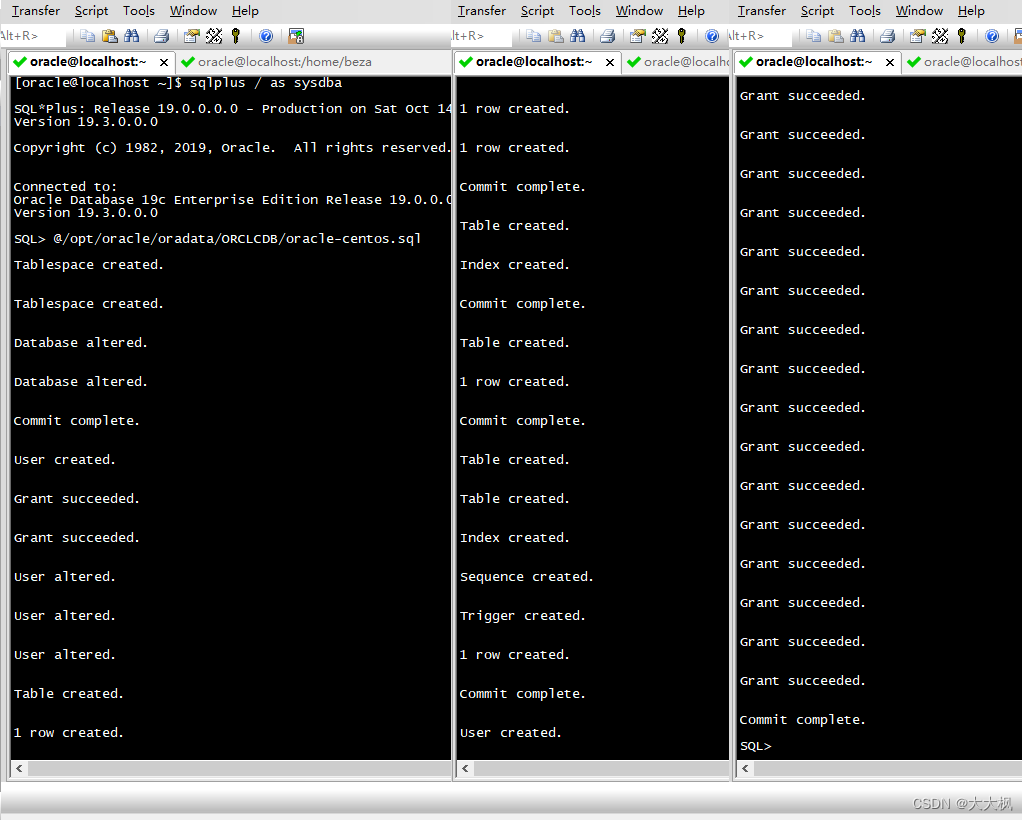Open Tools menu in left window
The width and height of the screenshot is (1028, 820).
click(x=139, y=11)
